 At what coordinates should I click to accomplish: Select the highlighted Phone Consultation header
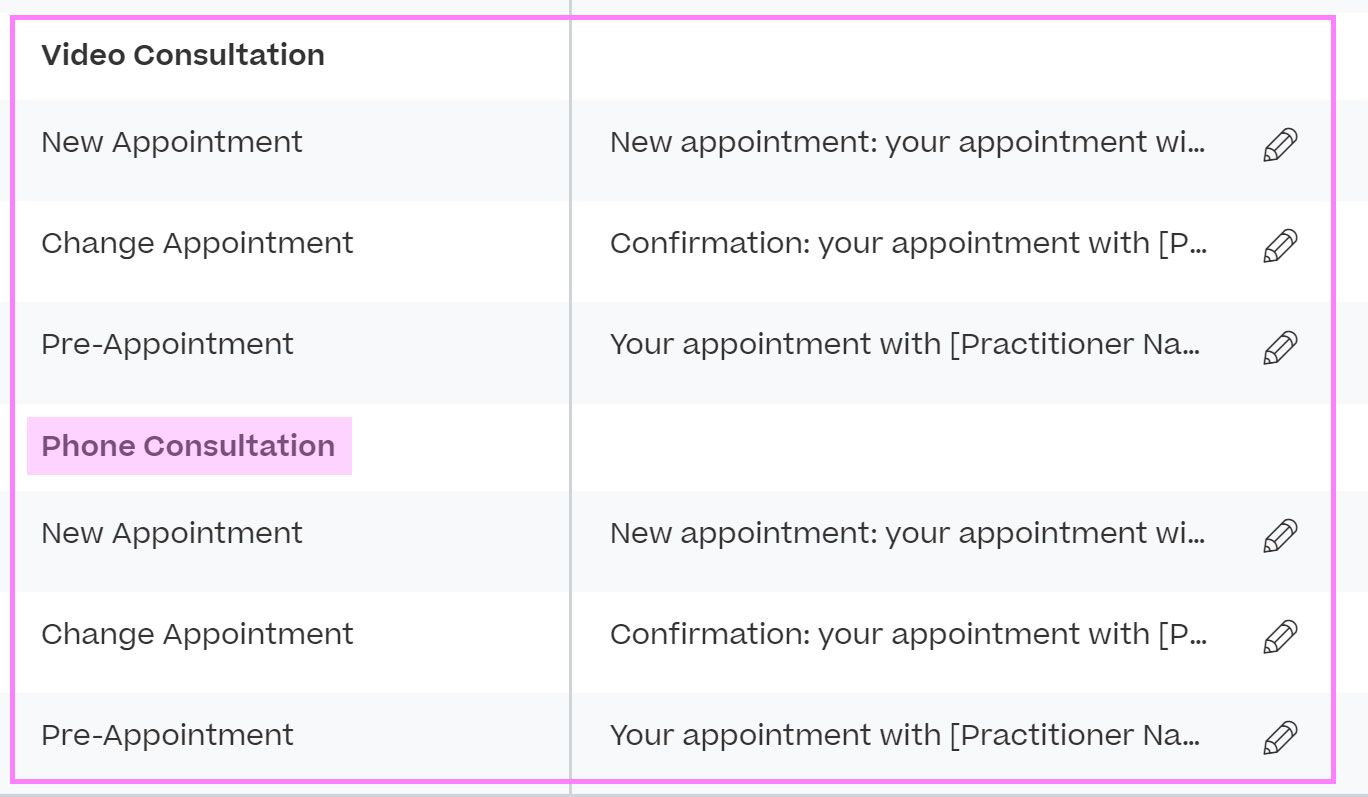point(189,446)
